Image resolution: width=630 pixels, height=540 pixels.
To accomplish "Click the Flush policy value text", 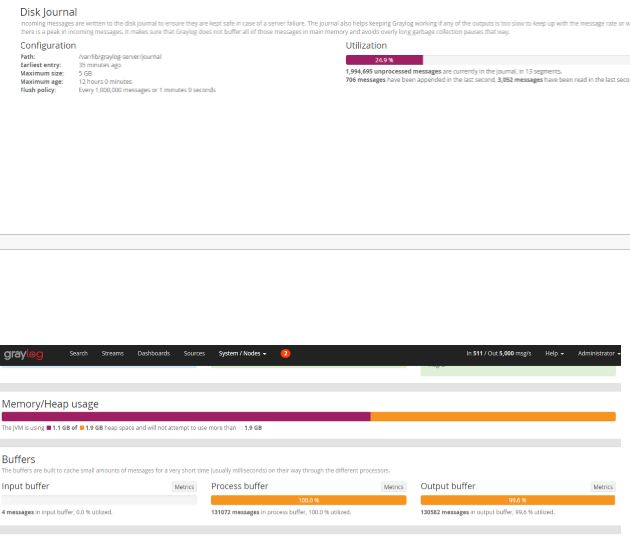I will (x=147, y=90).
